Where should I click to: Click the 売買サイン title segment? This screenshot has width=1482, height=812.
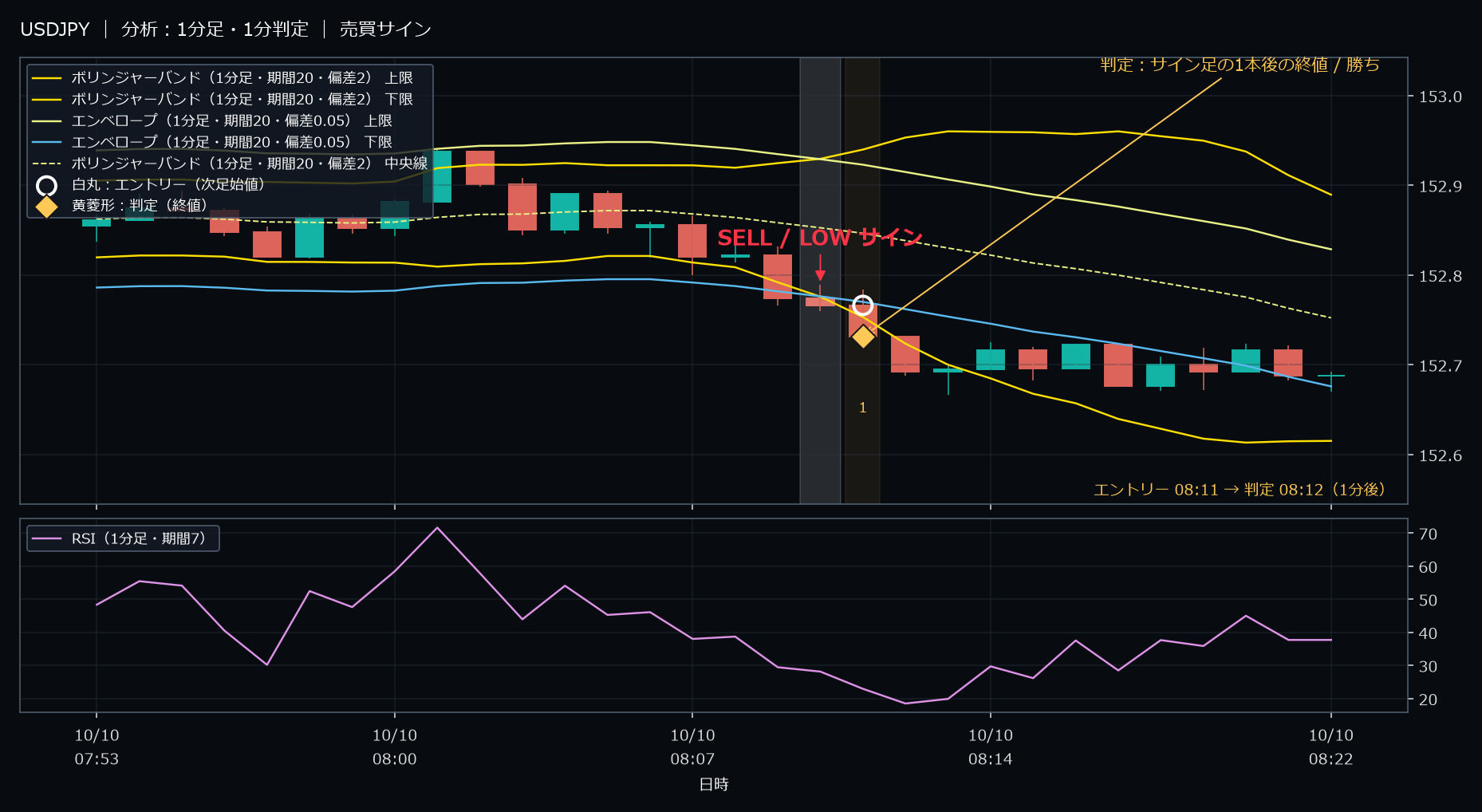(x=385, y=30)
